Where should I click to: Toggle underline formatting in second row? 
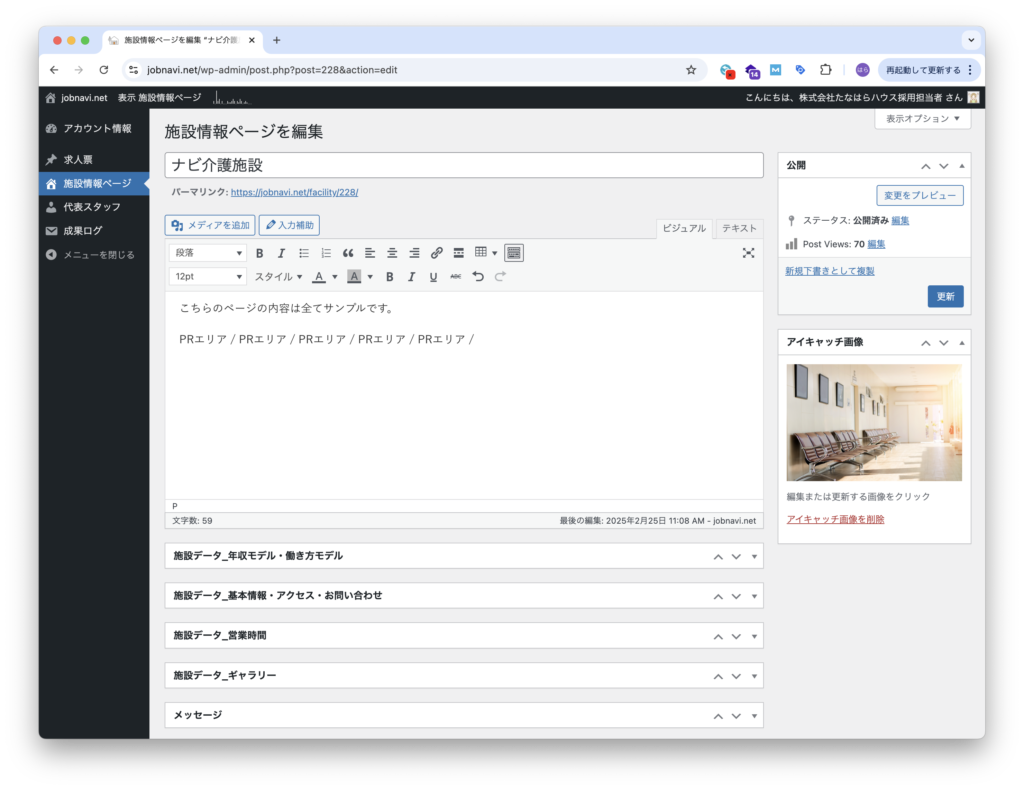(x=433, y=277)
